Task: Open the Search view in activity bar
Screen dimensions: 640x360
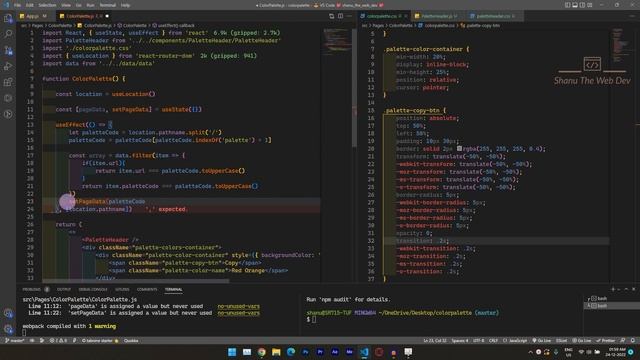Action: pos(8,34)
